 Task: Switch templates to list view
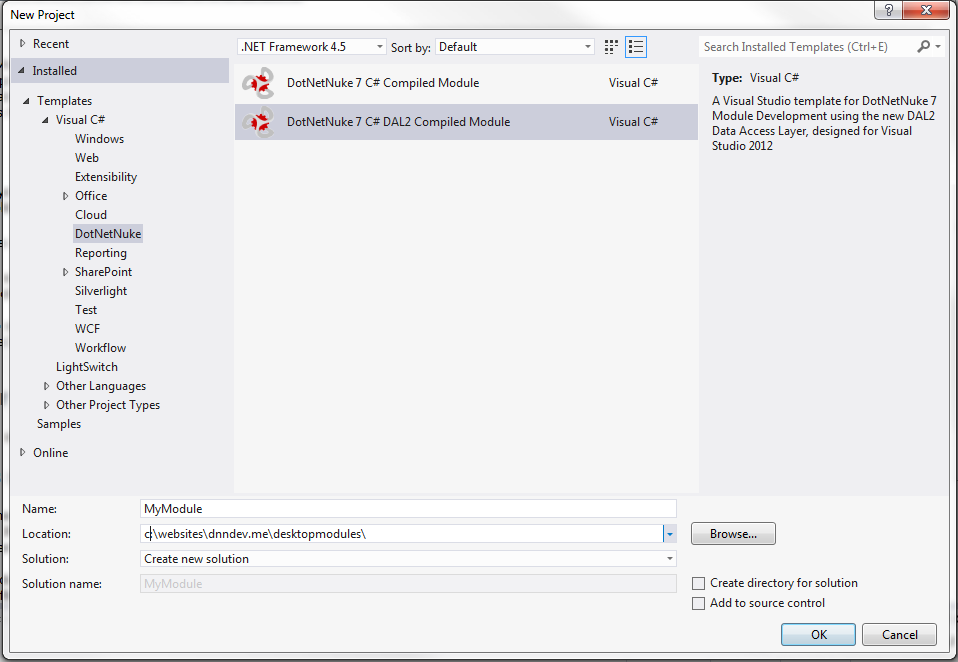click(x=635, y=46)
